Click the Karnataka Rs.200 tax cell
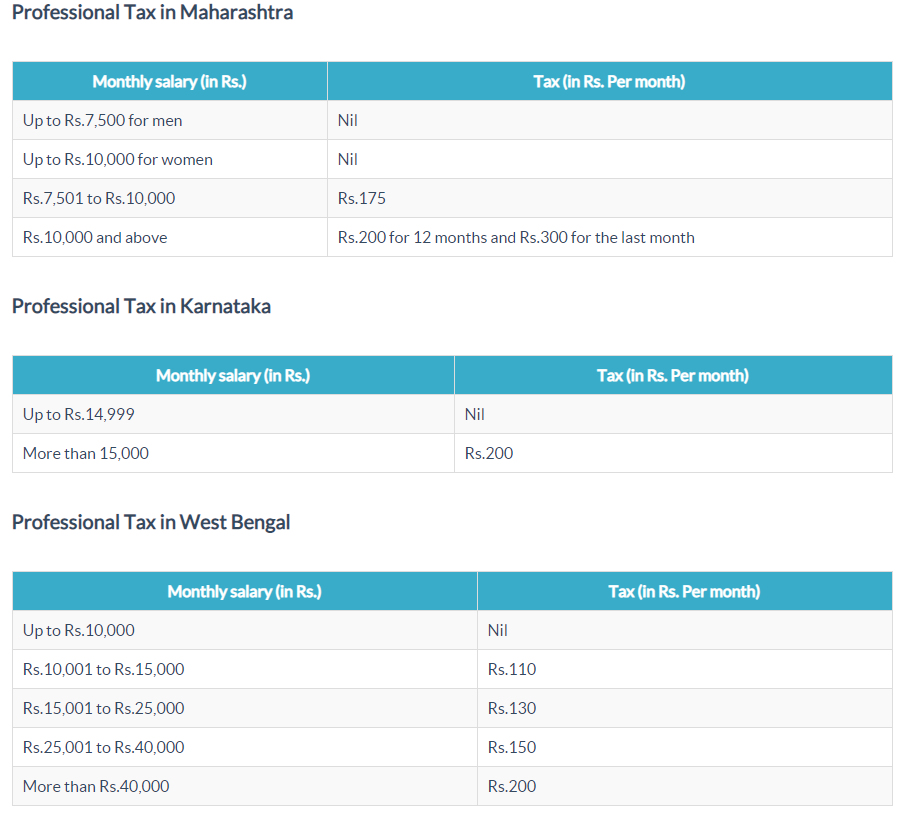 click(x=488, y=453)
